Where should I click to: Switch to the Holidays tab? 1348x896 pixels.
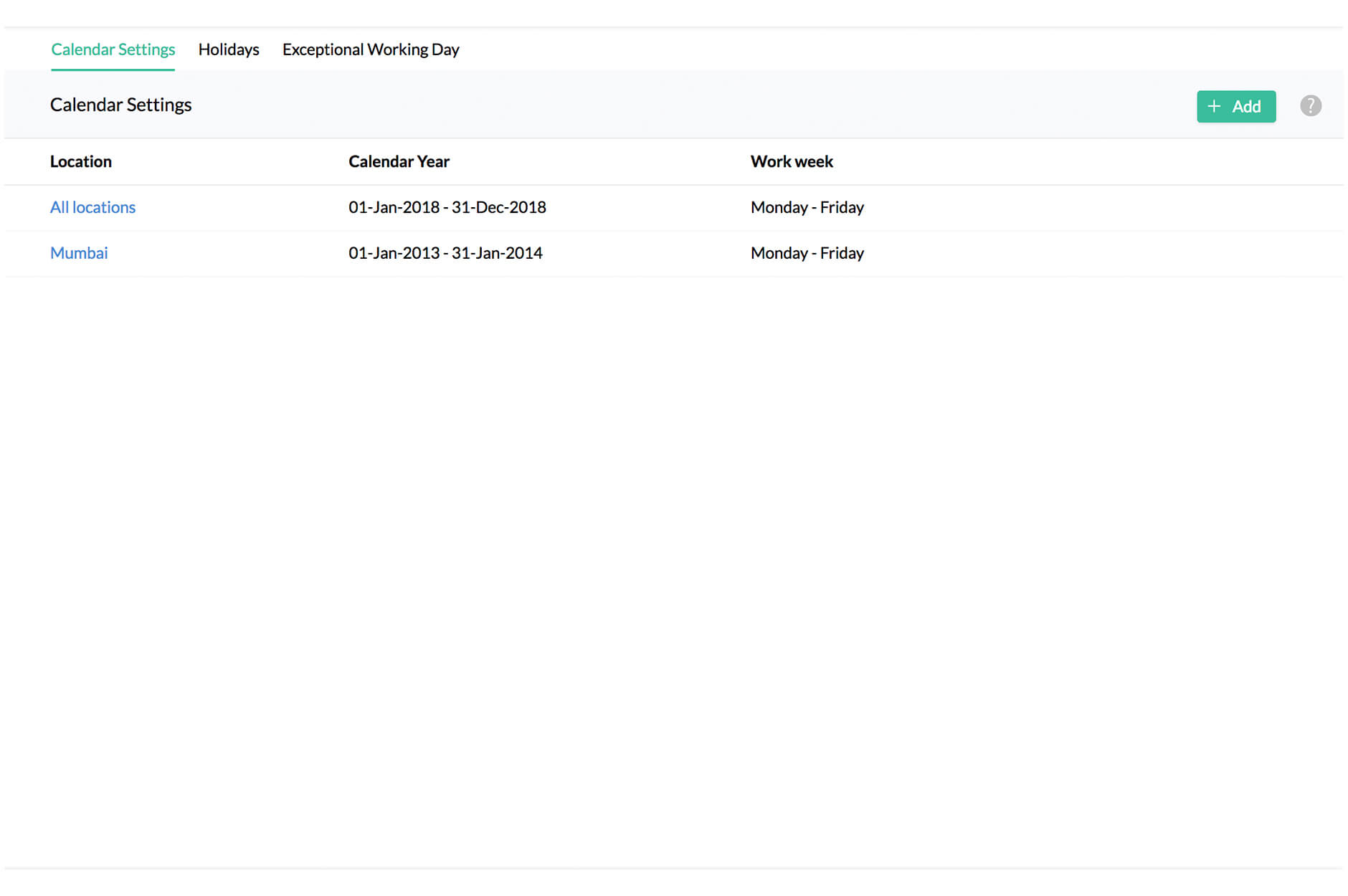click(229, 49)
